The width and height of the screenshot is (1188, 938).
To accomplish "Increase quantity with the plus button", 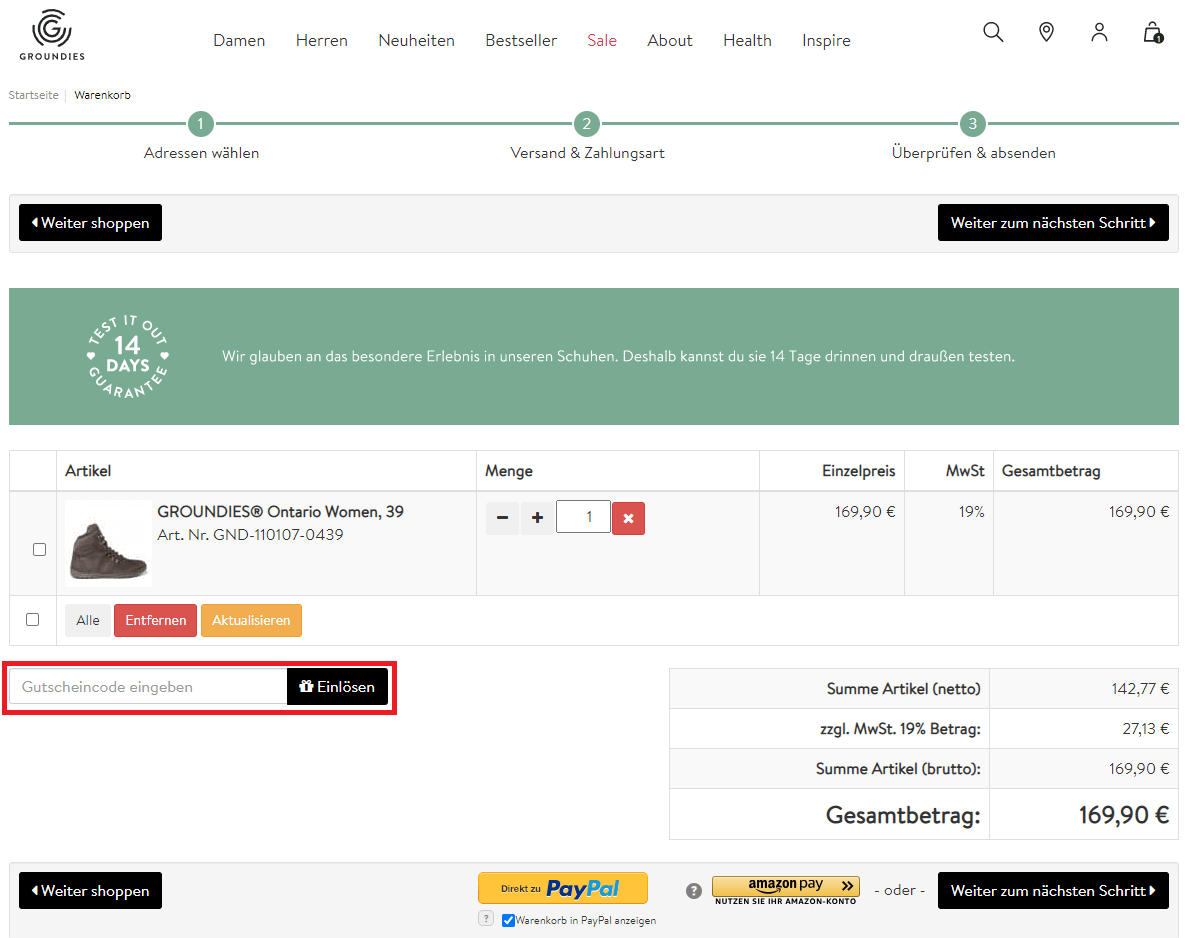I will click(x=537, y=518).
